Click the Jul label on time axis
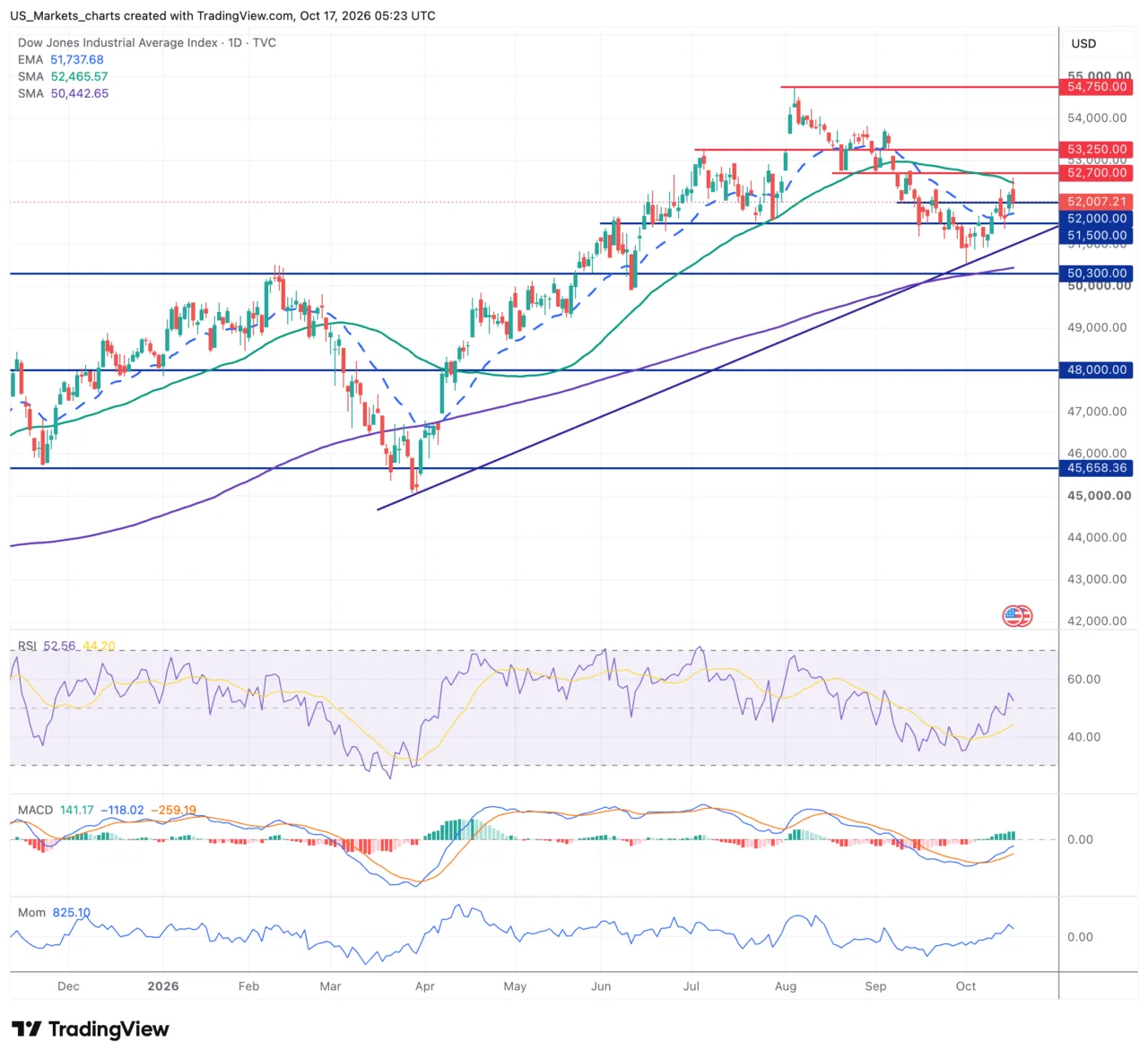This screenshot has height=1059, width=1148. click(691, 985)
